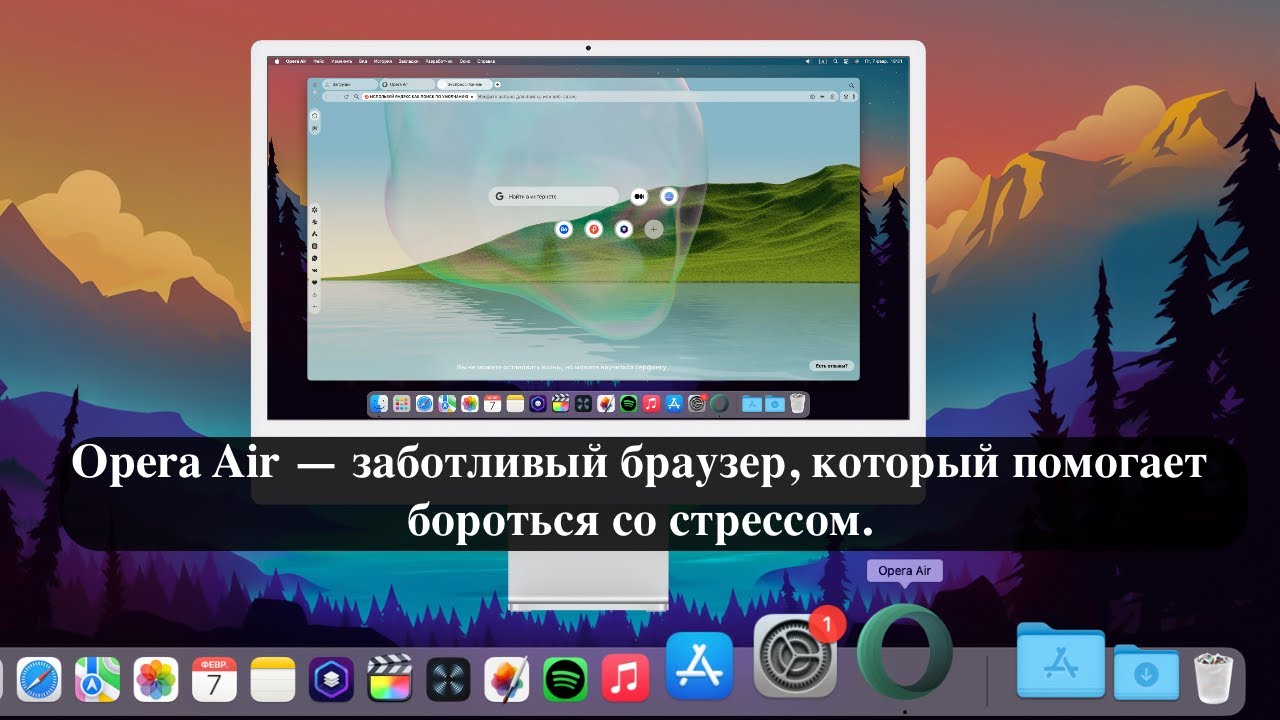This screenshot has width=1280, height=720.
Task: Switch to the "Opera Air" browser tab
Action: coord(406,84)
